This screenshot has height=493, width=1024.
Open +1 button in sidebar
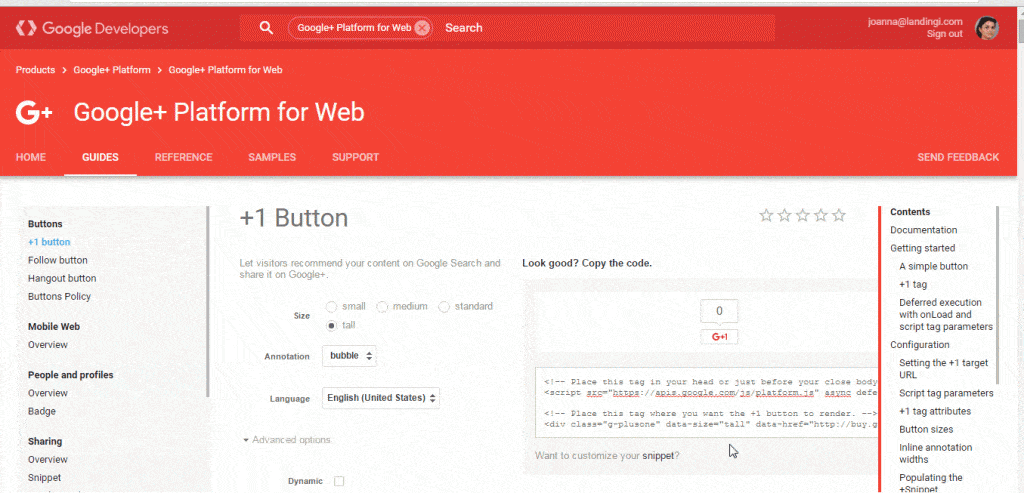click(x=49, y=242)
